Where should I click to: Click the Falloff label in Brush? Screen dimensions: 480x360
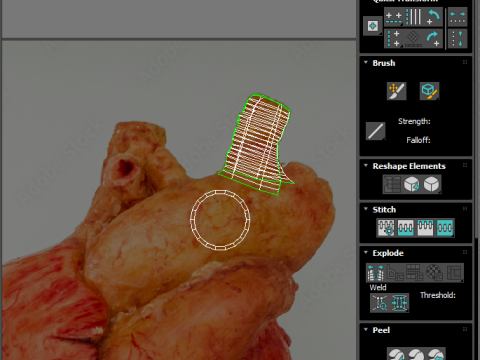[x=418, y=140]
